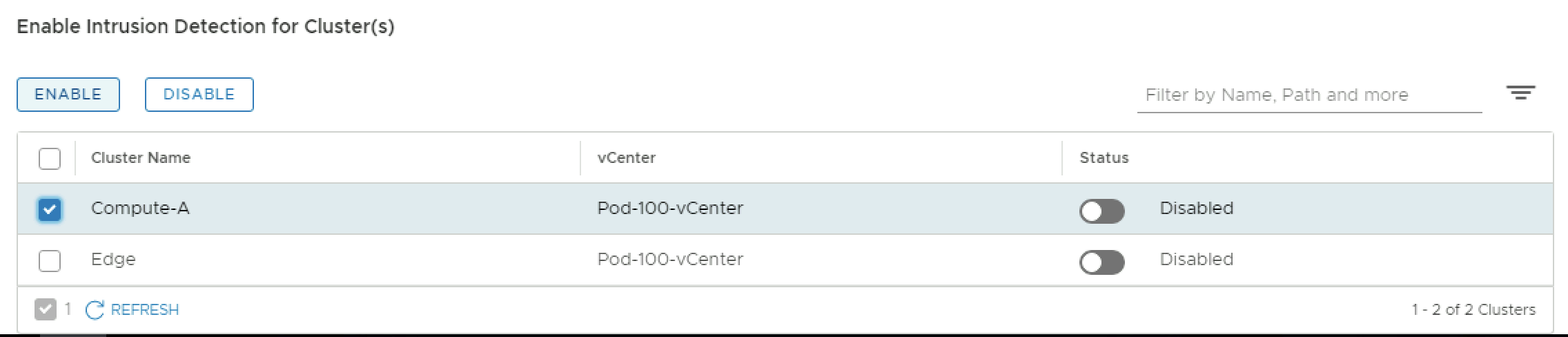Select the Compute-A cluster name

click(140, 209)
